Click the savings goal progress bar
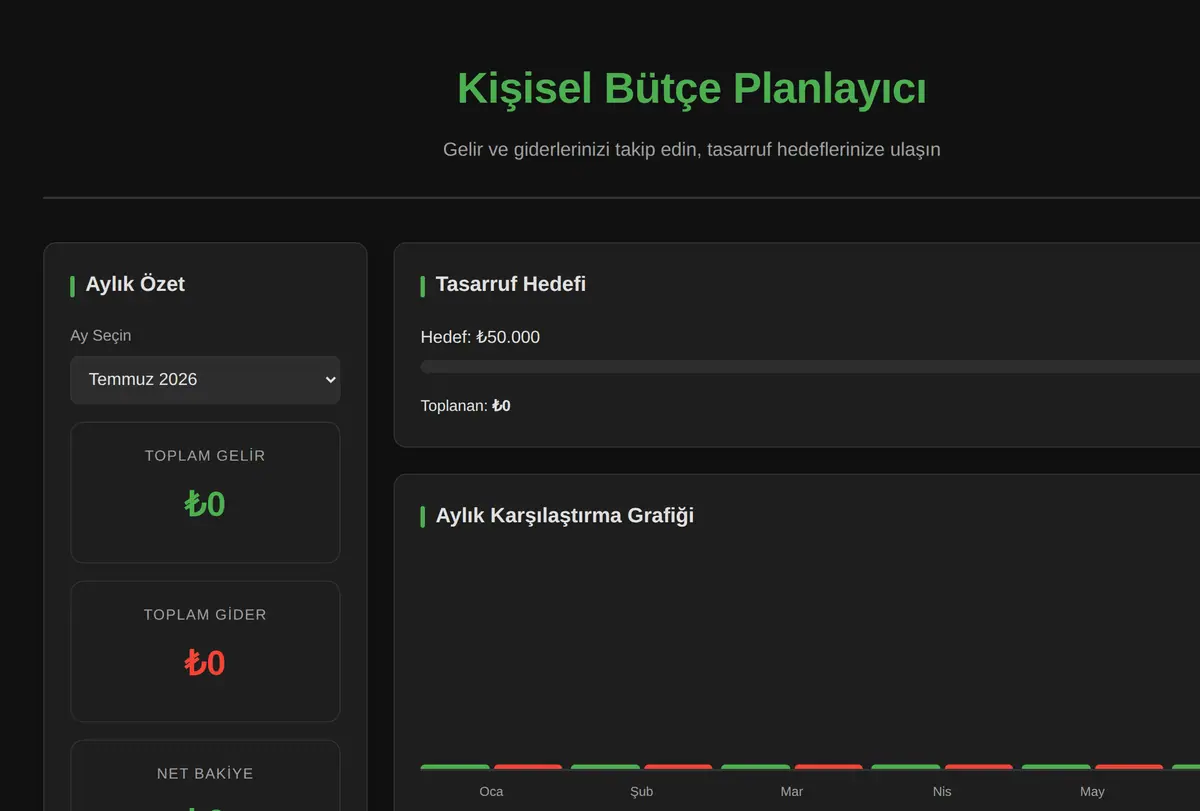 (810, 367)
